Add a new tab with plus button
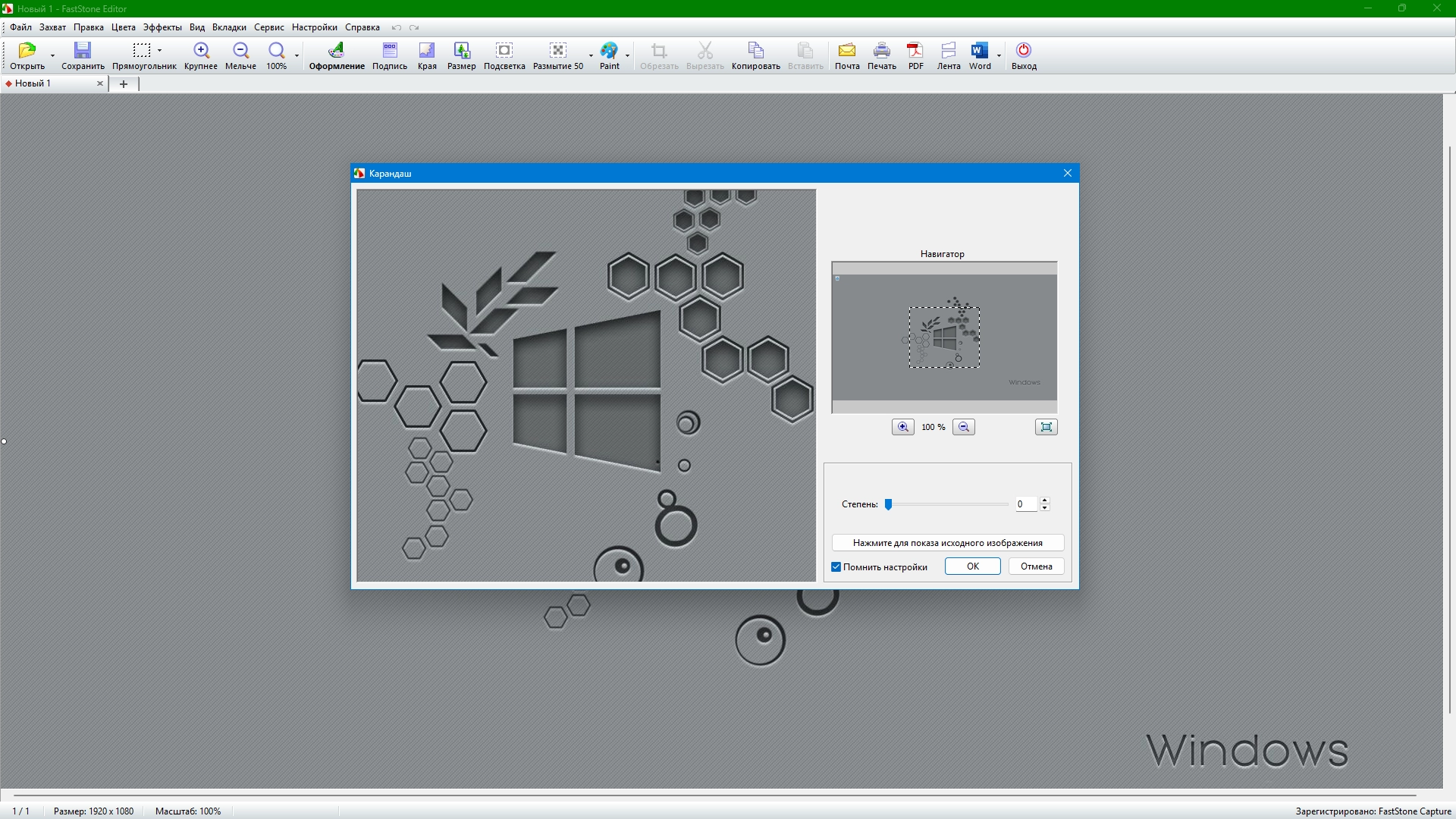 pyautogui.click(x=124, y=84)
